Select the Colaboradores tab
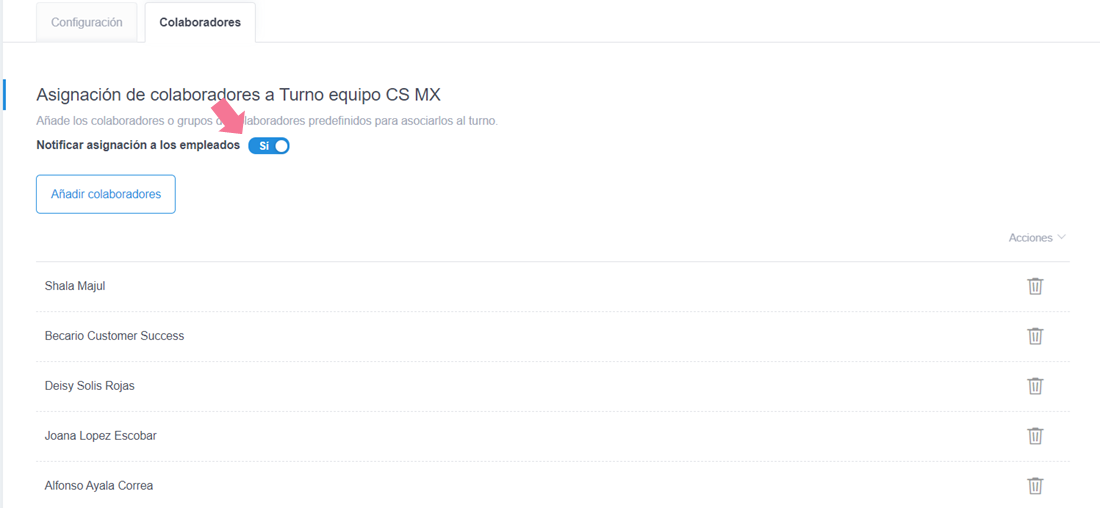1100x508 pixels. 200,22
